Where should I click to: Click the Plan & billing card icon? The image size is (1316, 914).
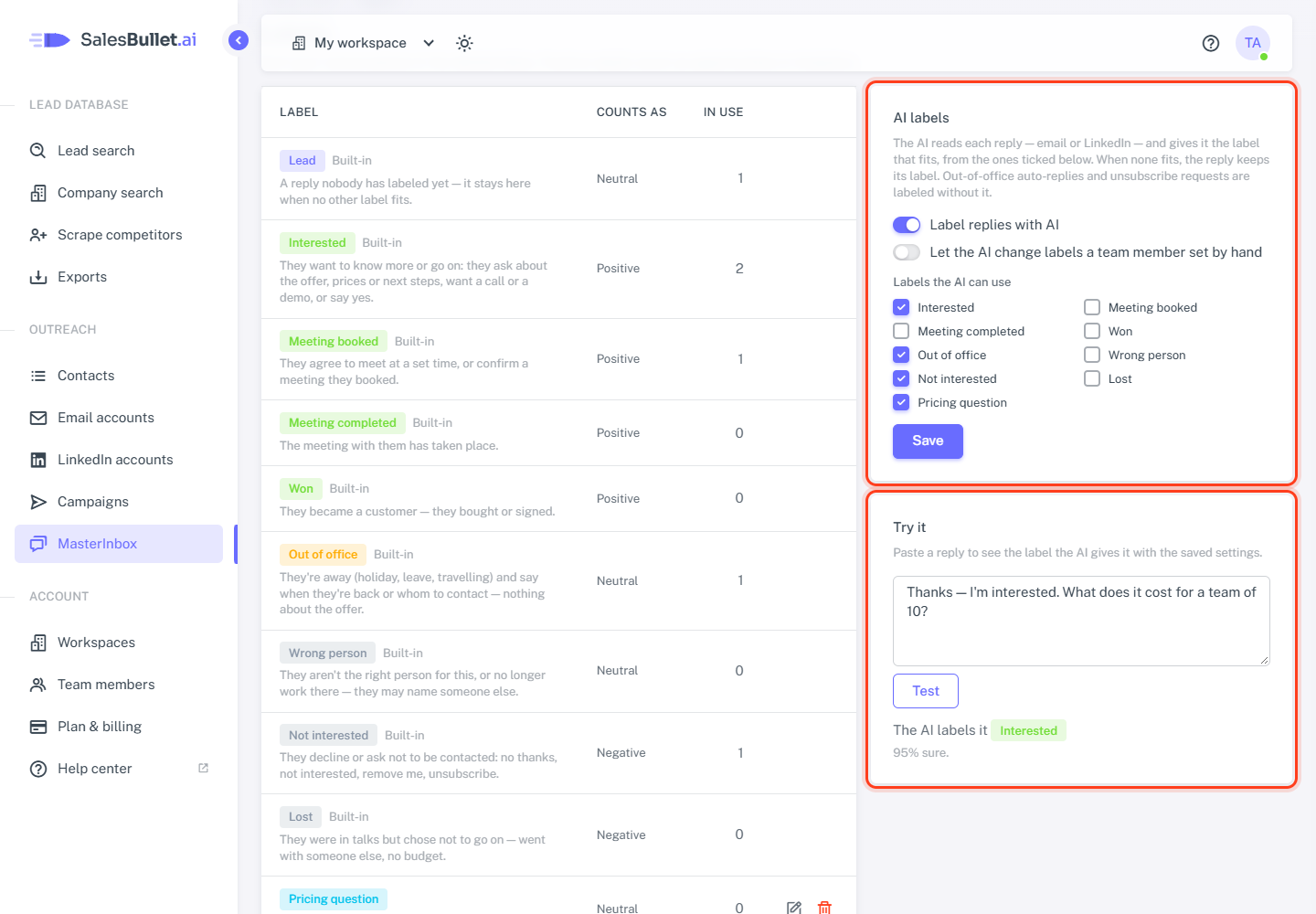[x=38, y=727]
